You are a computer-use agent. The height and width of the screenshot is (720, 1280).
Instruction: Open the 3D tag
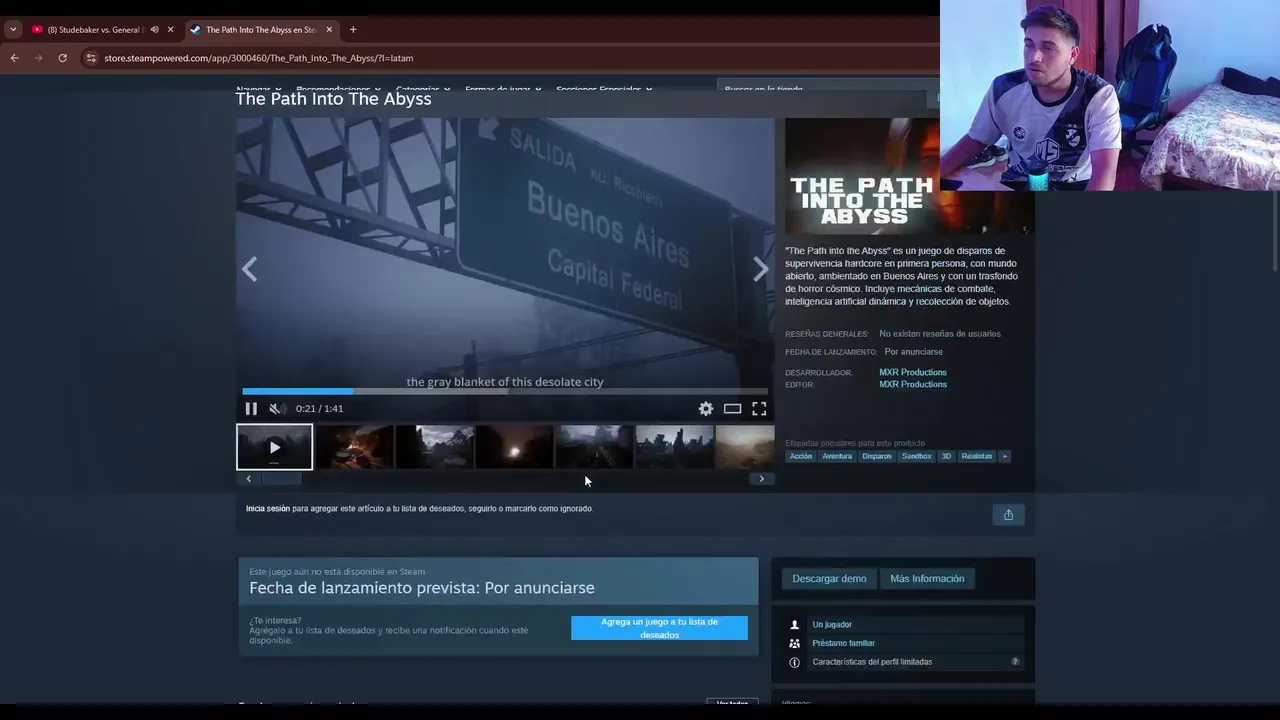point(946,456)
